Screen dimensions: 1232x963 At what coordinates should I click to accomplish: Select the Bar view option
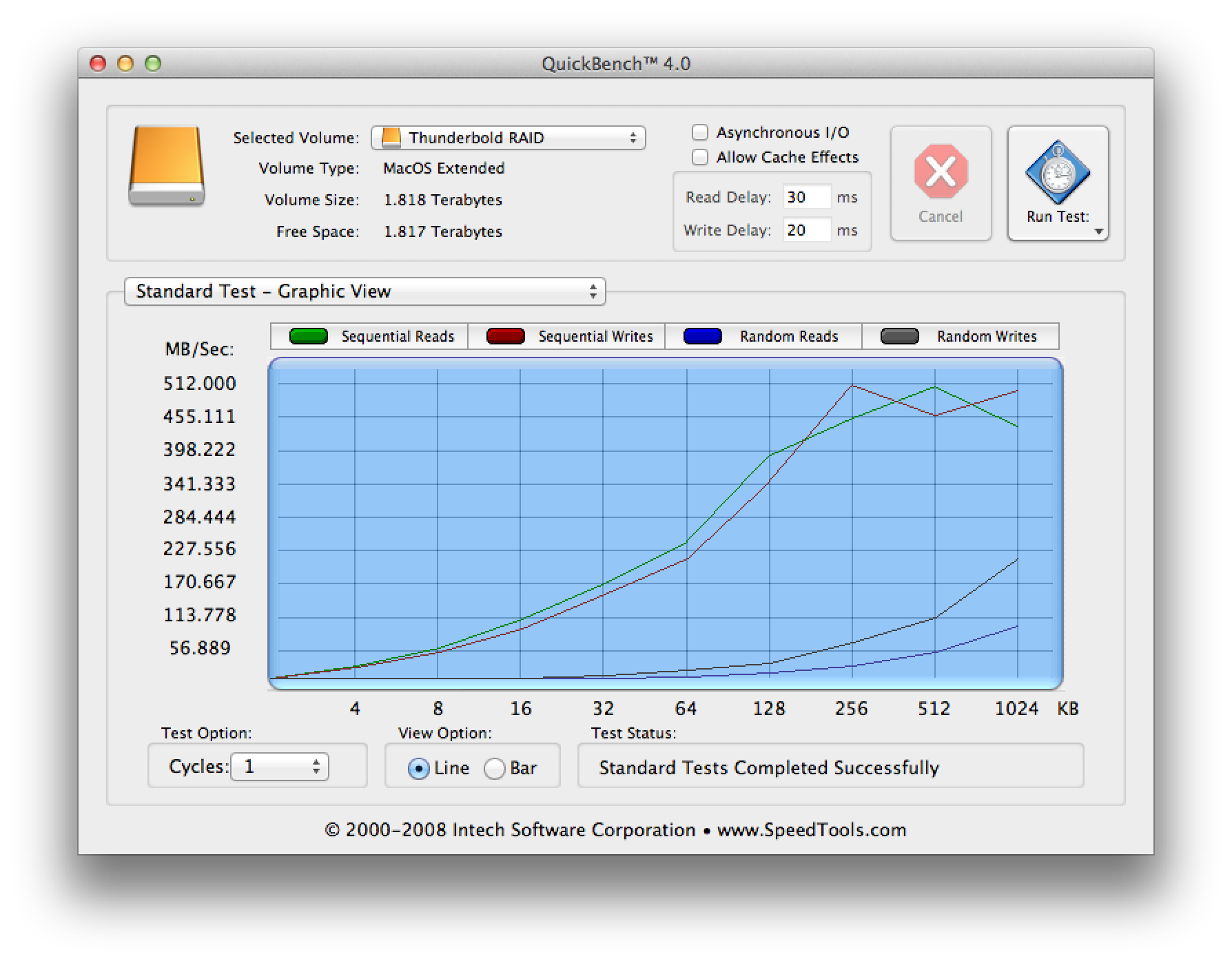click(494, 768)
